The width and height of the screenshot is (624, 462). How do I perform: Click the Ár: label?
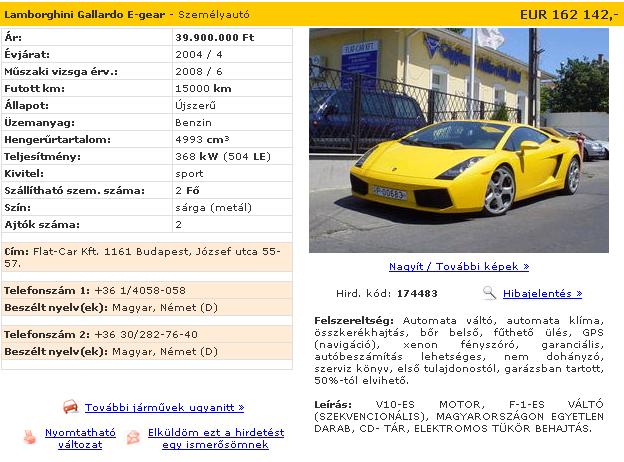(13, 37)
